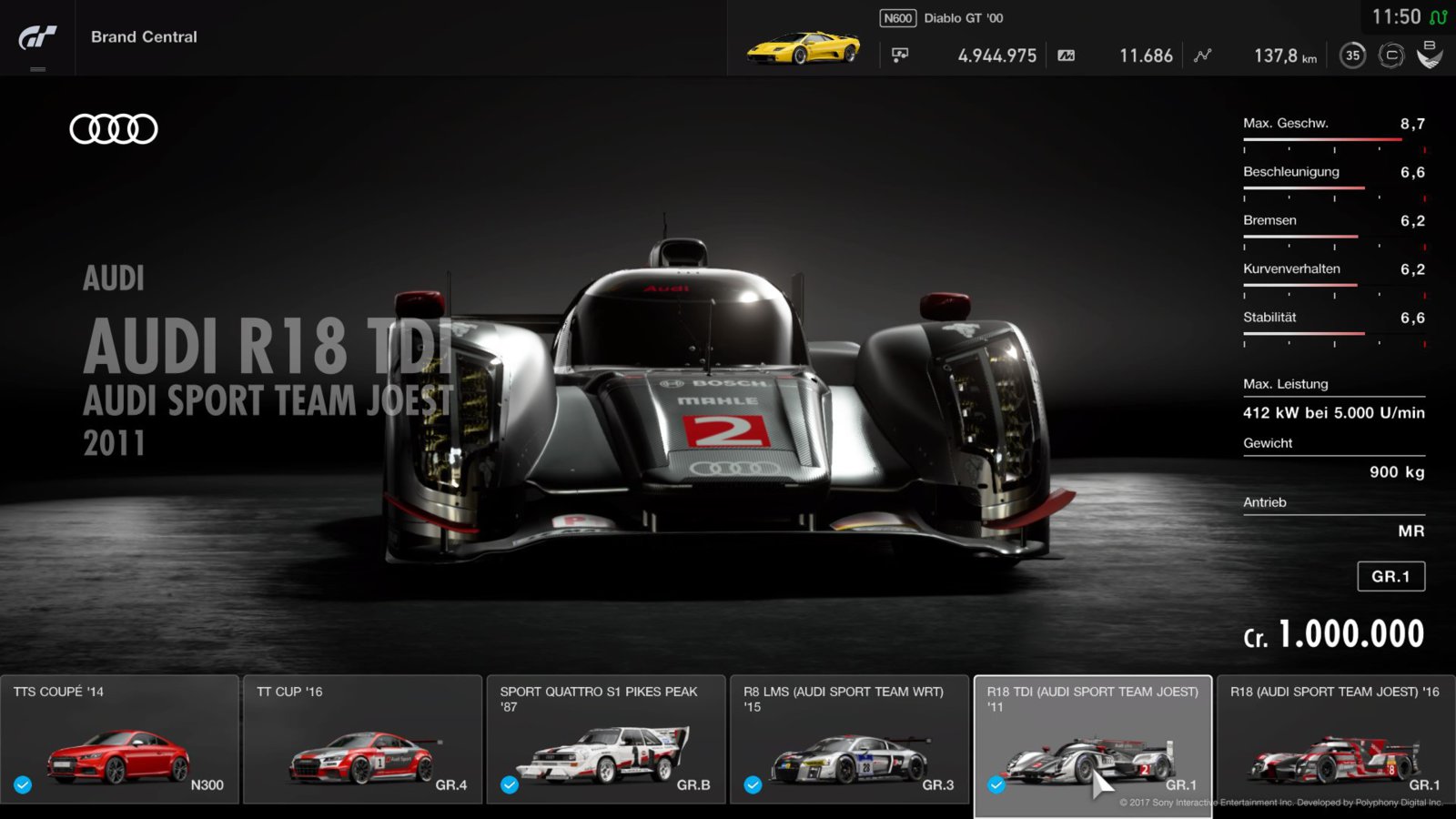
Task: Click the Antrieb label
Action: (1265, 502)
